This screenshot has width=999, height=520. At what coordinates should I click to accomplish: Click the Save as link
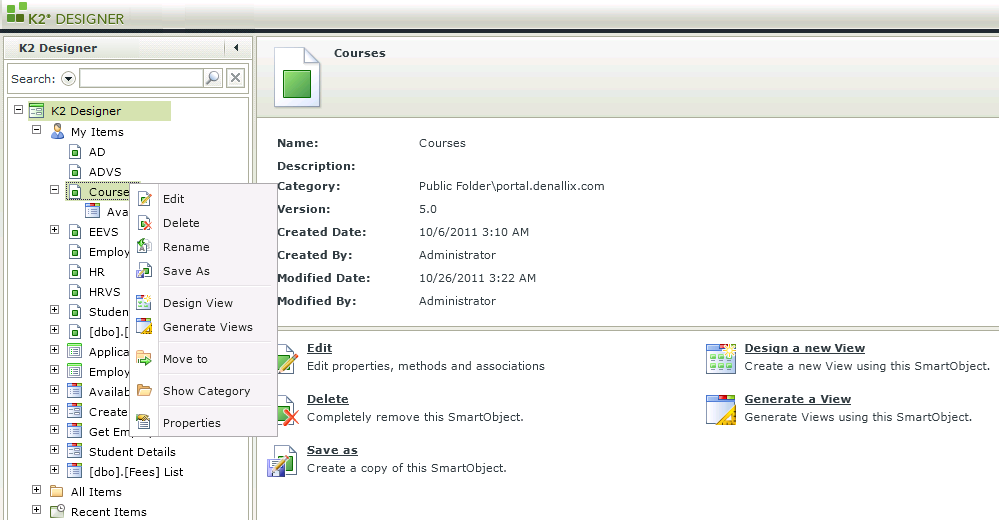tap(332, 450)
